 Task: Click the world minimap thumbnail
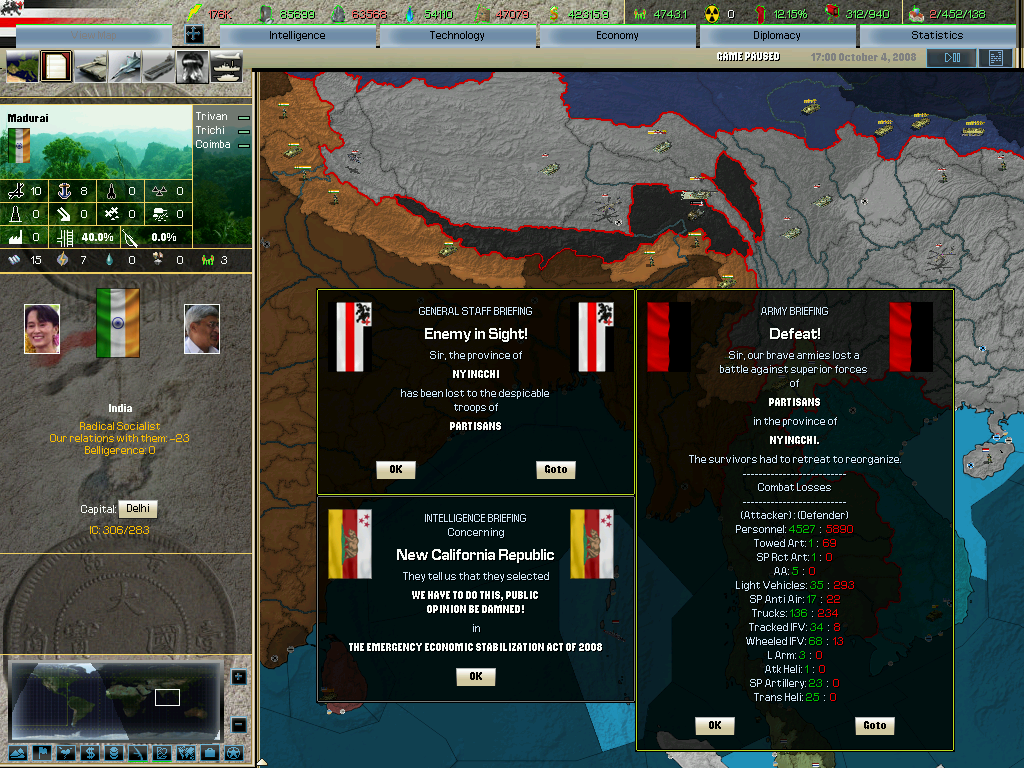click(113, 699)
